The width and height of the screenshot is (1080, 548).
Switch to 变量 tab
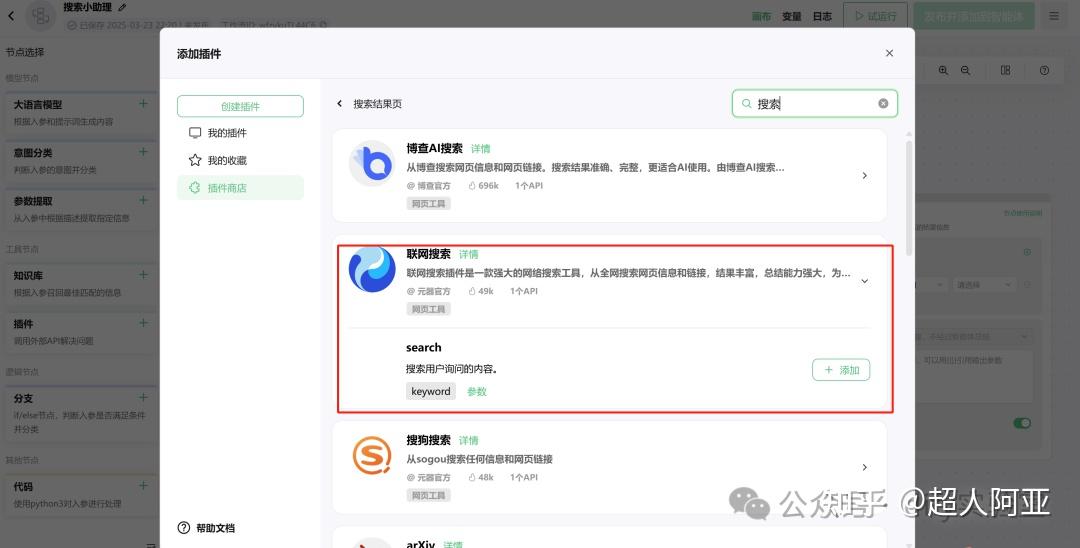point(791,17)
